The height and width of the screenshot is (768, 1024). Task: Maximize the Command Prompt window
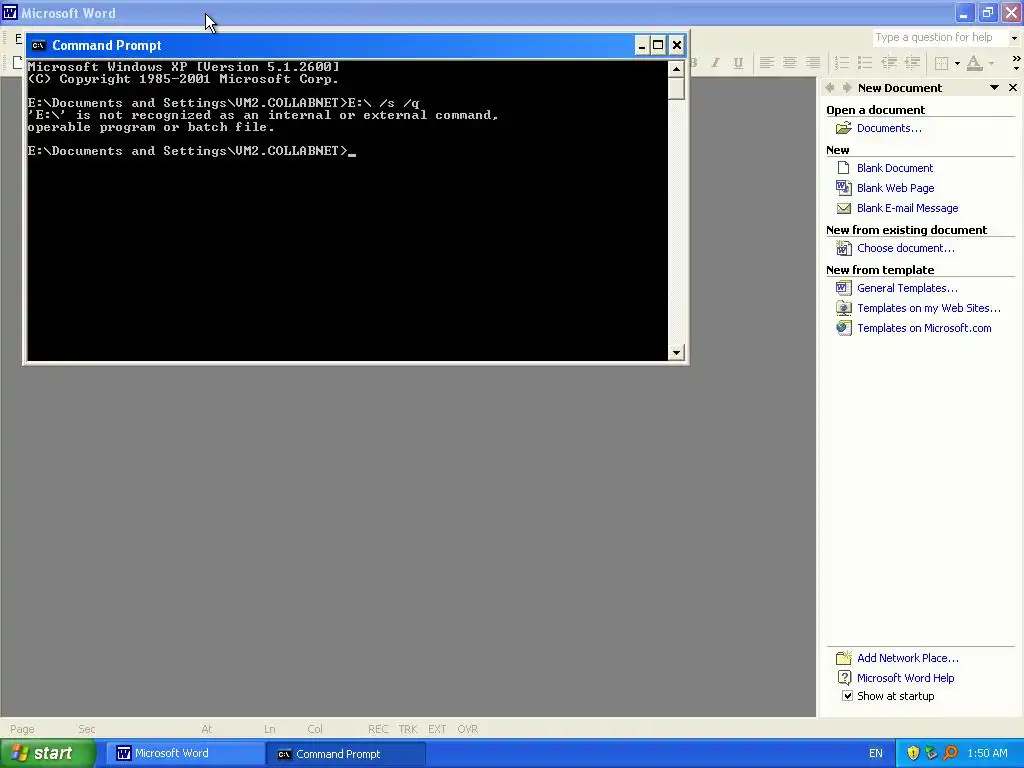[658, 45]
